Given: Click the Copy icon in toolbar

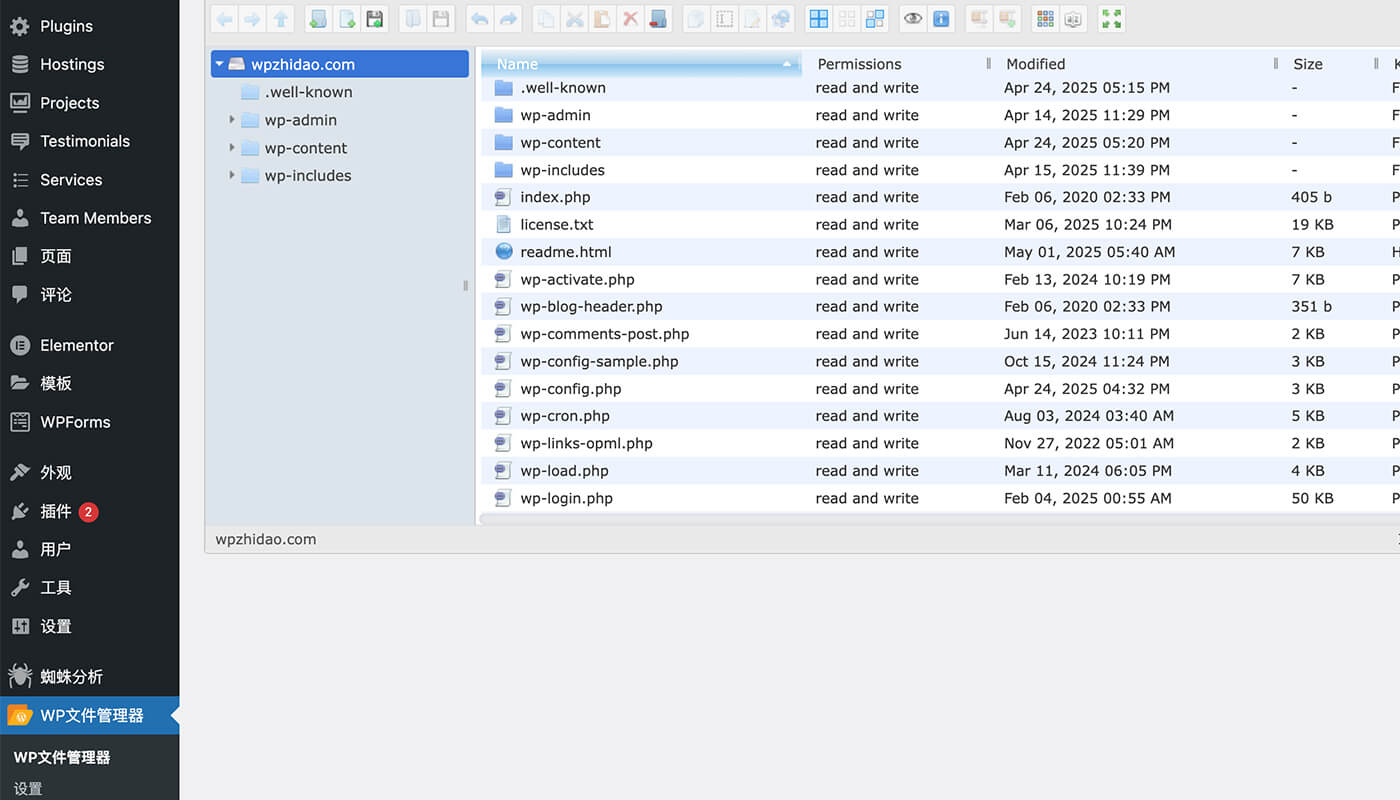Looking at the screenshot, I should pos(546,18).
